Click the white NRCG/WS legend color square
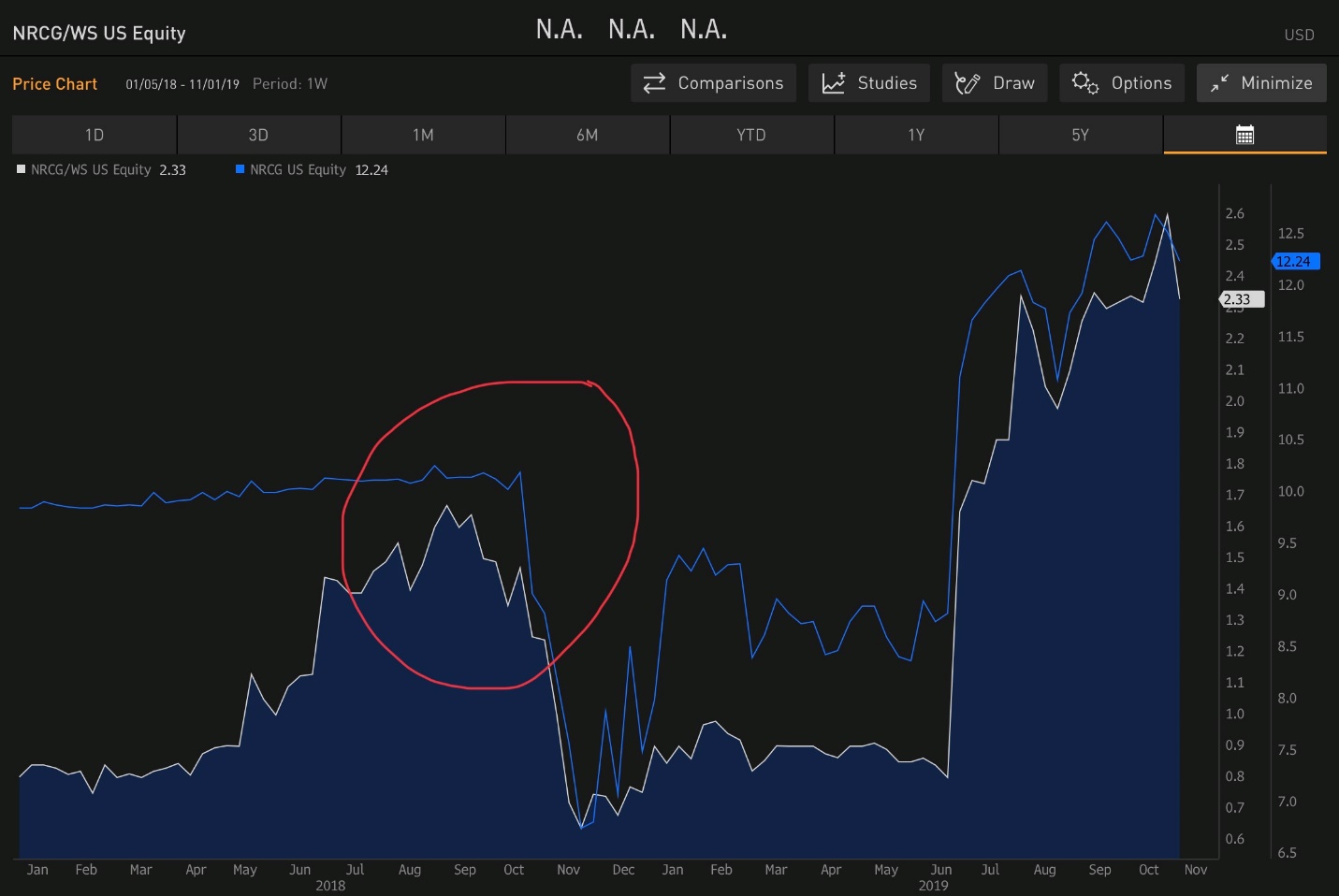This screenshot has width=1339, height=896. [21, 169]
